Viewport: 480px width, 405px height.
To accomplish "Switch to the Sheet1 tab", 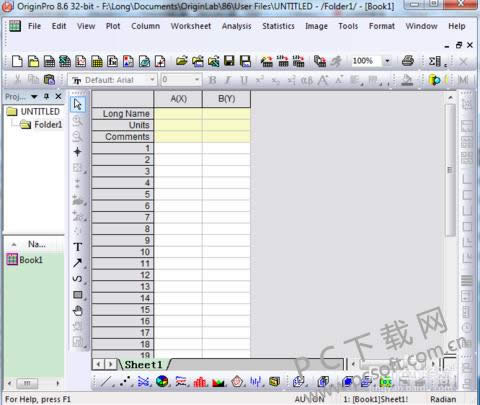I will [x=144, y=364].
